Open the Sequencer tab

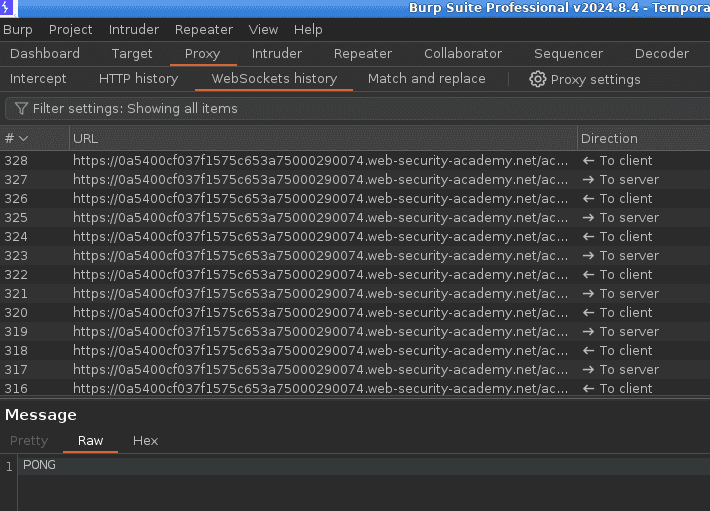[x=568, y=54]
